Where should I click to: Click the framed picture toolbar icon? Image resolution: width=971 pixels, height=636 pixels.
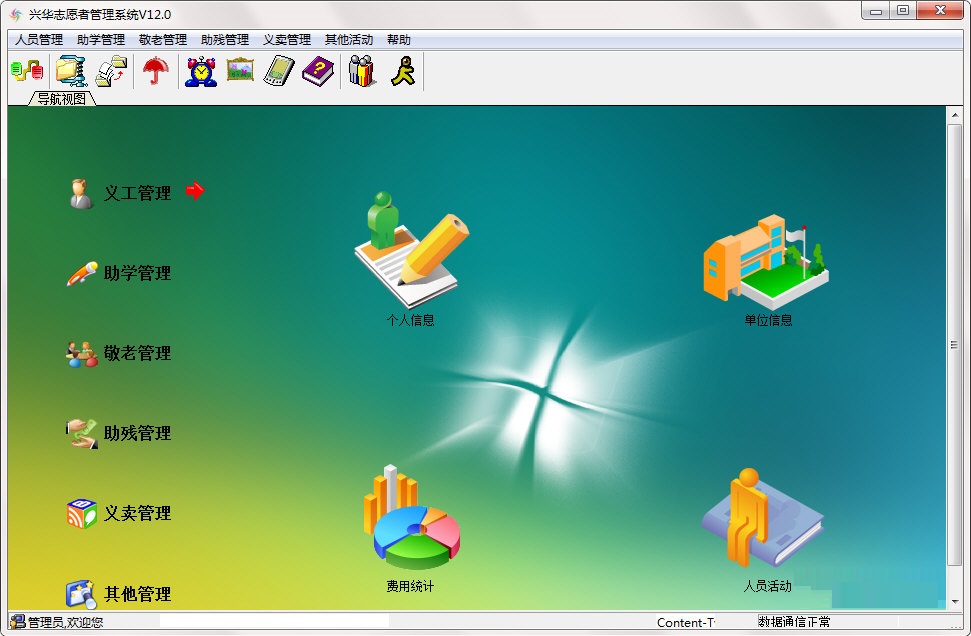pos(240,69)
